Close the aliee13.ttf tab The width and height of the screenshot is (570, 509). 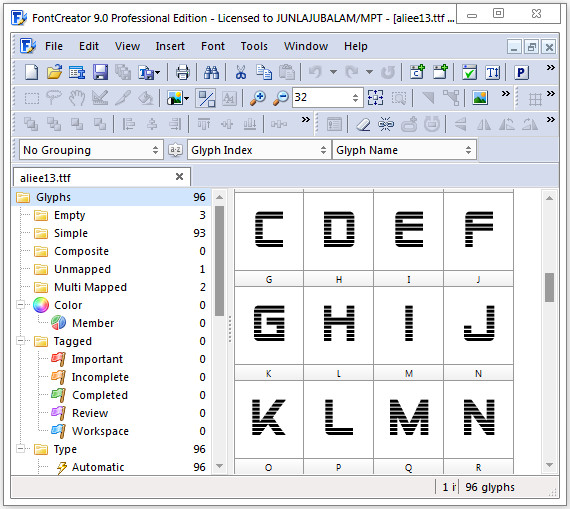[179, 177]
